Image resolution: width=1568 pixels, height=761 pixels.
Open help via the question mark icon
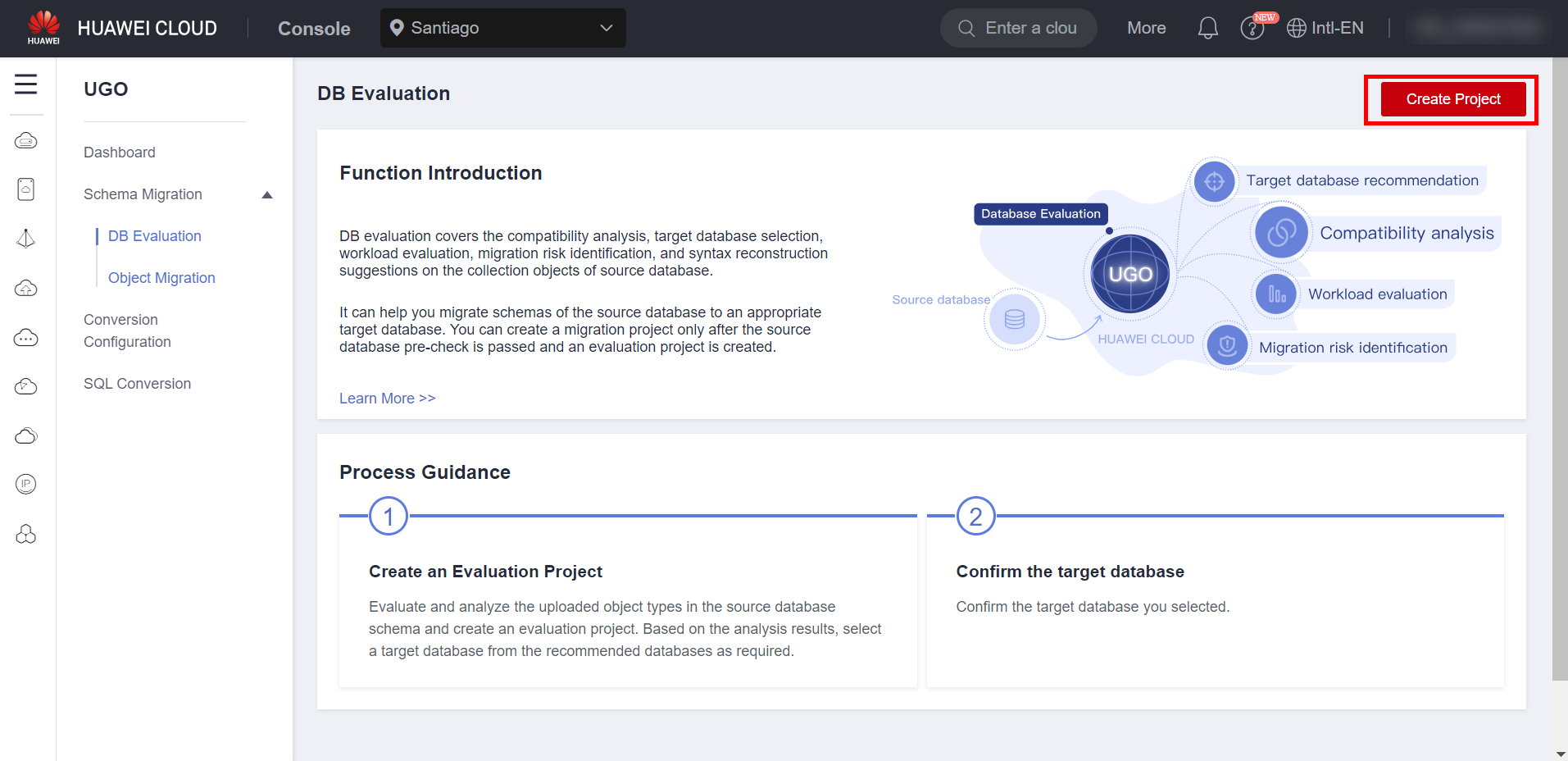(1252, 29)
